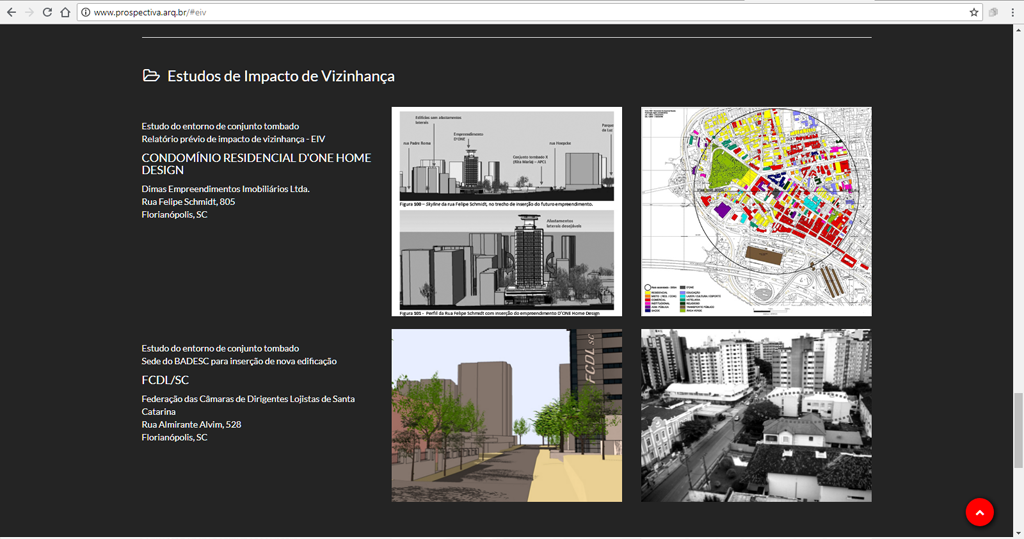This screenshot has width=1024, height=539.
Task: Click the Estudos de Impacto de Vizinhança heading
Action: (x=280, y=76)
